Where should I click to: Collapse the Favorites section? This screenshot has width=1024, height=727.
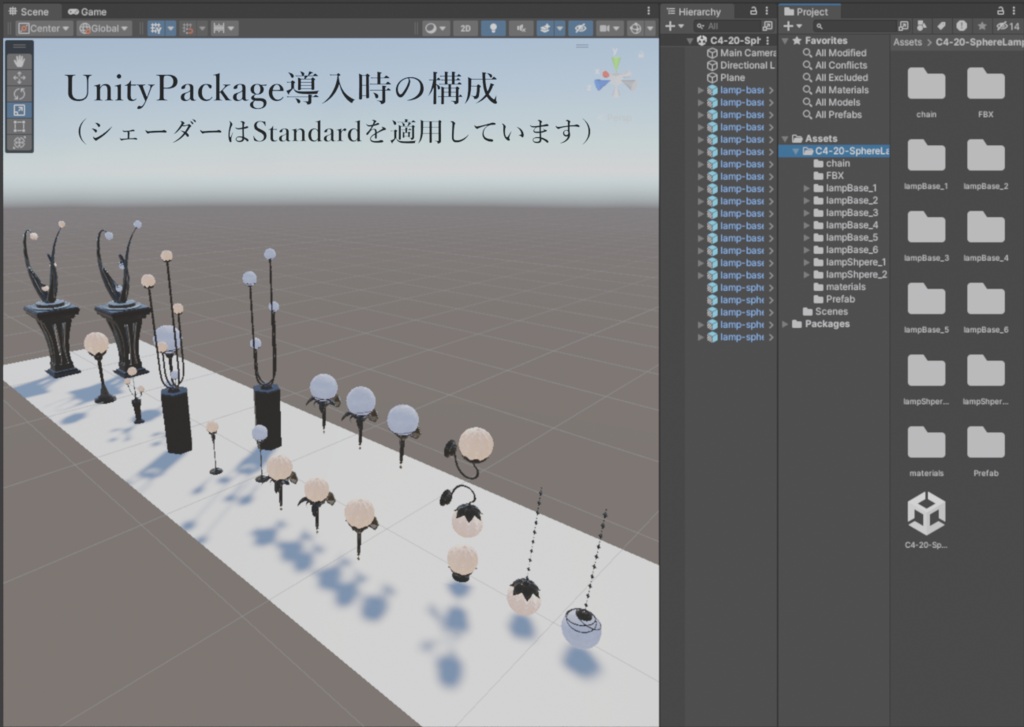pos(785,40)
